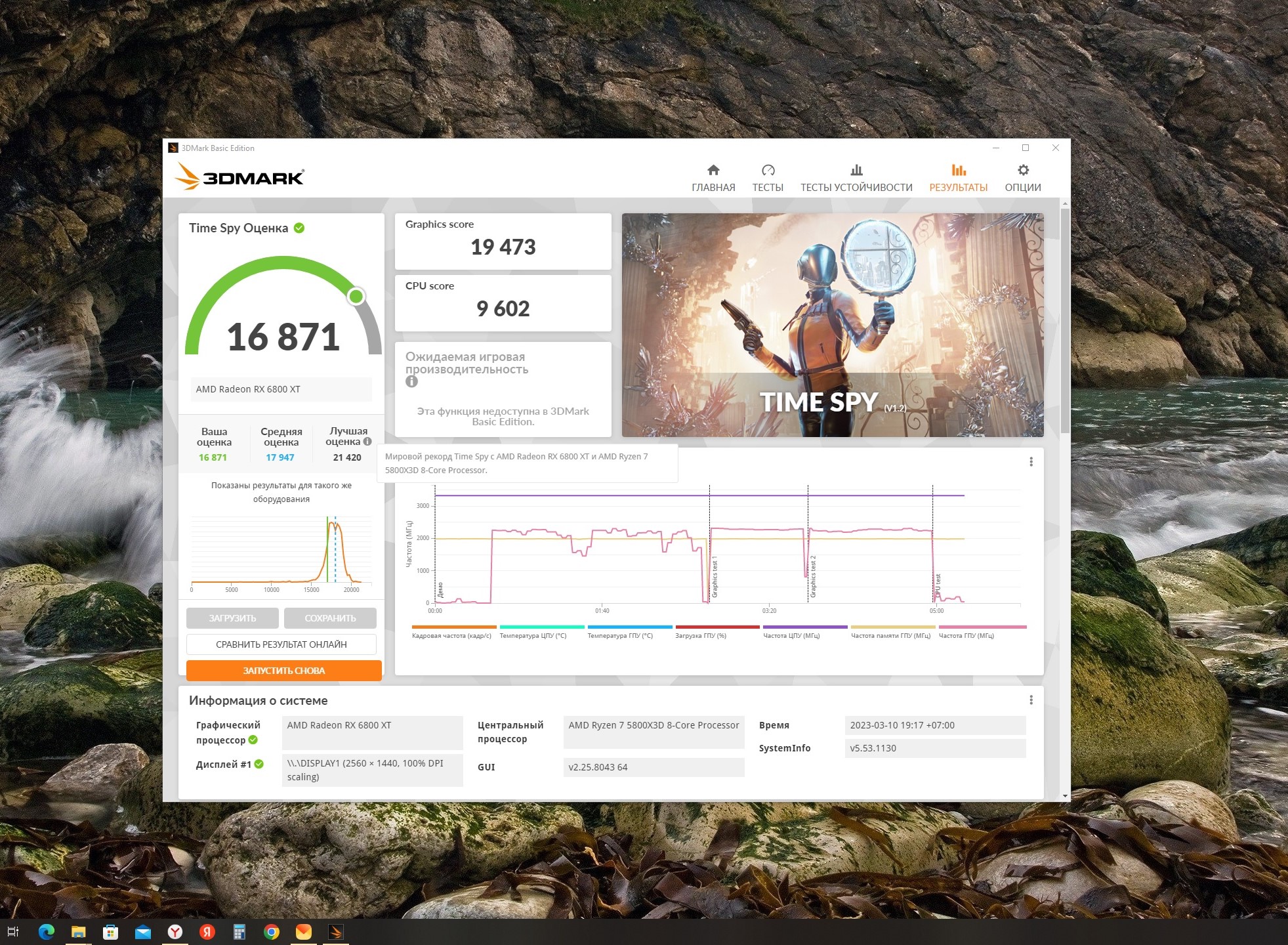
Task: Open the tests speedometer icon
Action: pos(768,171)
